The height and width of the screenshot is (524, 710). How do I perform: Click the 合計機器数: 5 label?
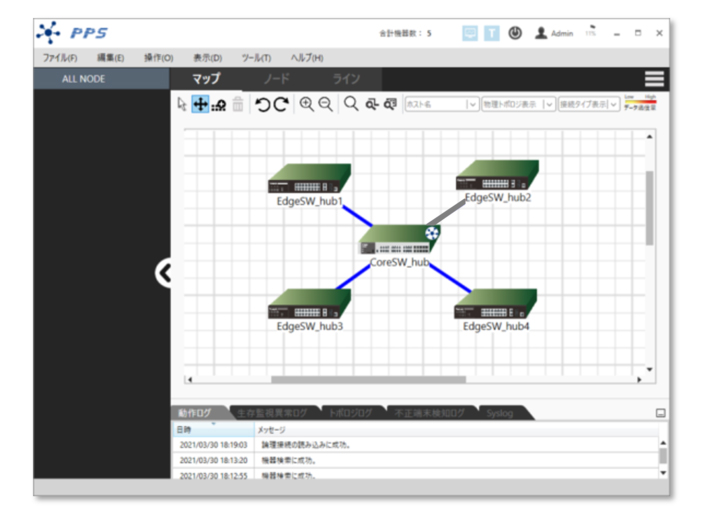405,34
